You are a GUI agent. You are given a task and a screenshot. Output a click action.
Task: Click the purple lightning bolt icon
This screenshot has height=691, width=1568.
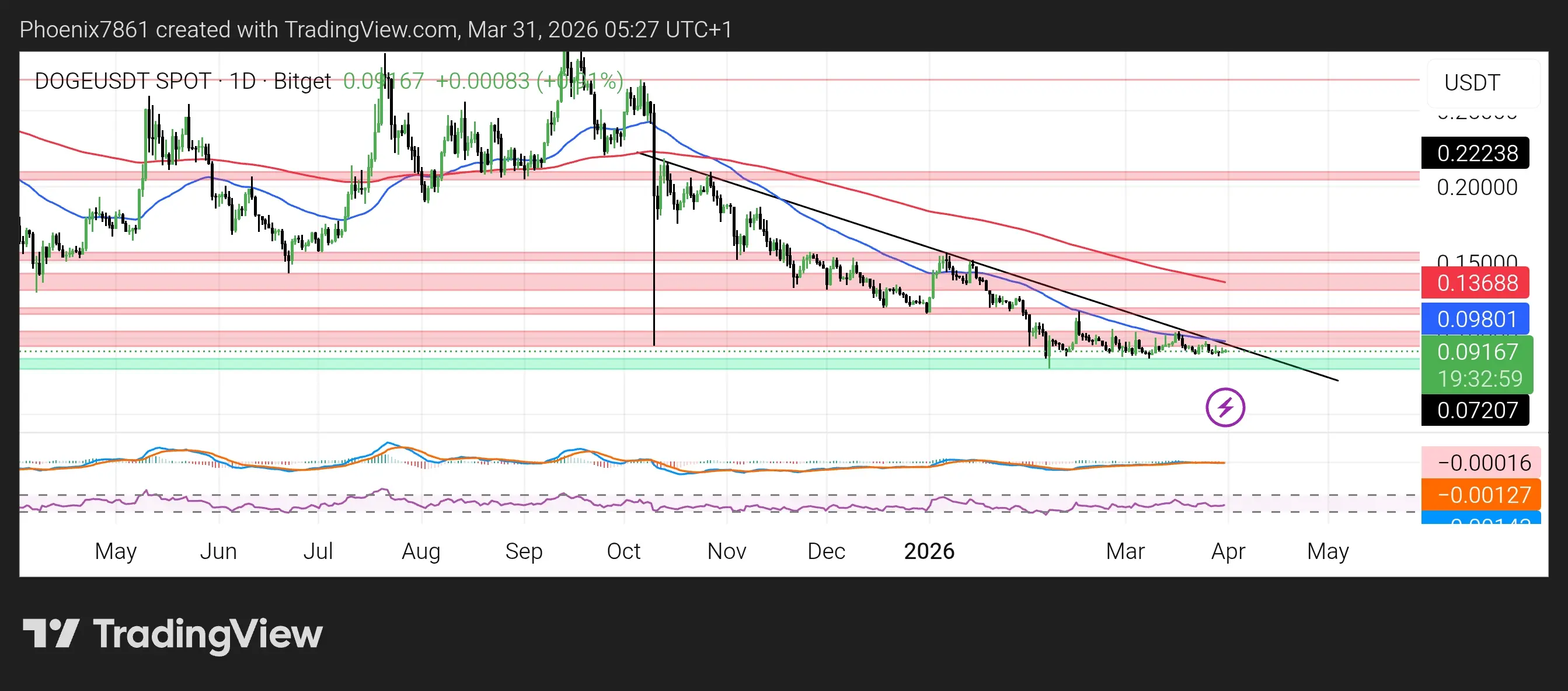pos(1225,407)
